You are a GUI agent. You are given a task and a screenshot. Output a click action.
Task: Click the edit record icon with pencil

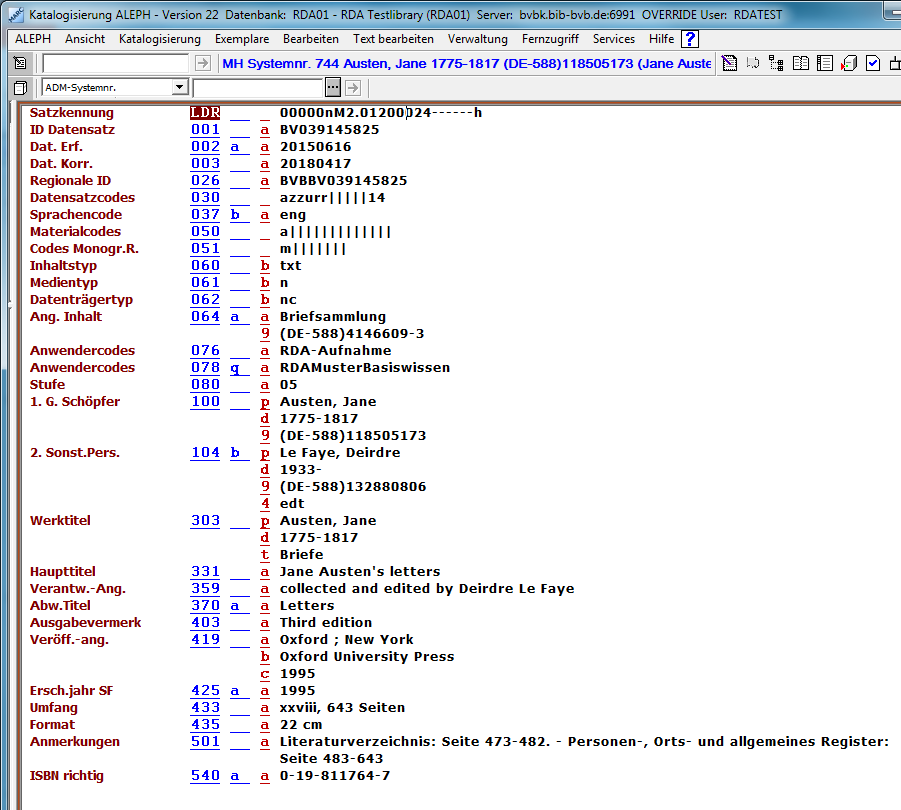click(x=729, y=63)
